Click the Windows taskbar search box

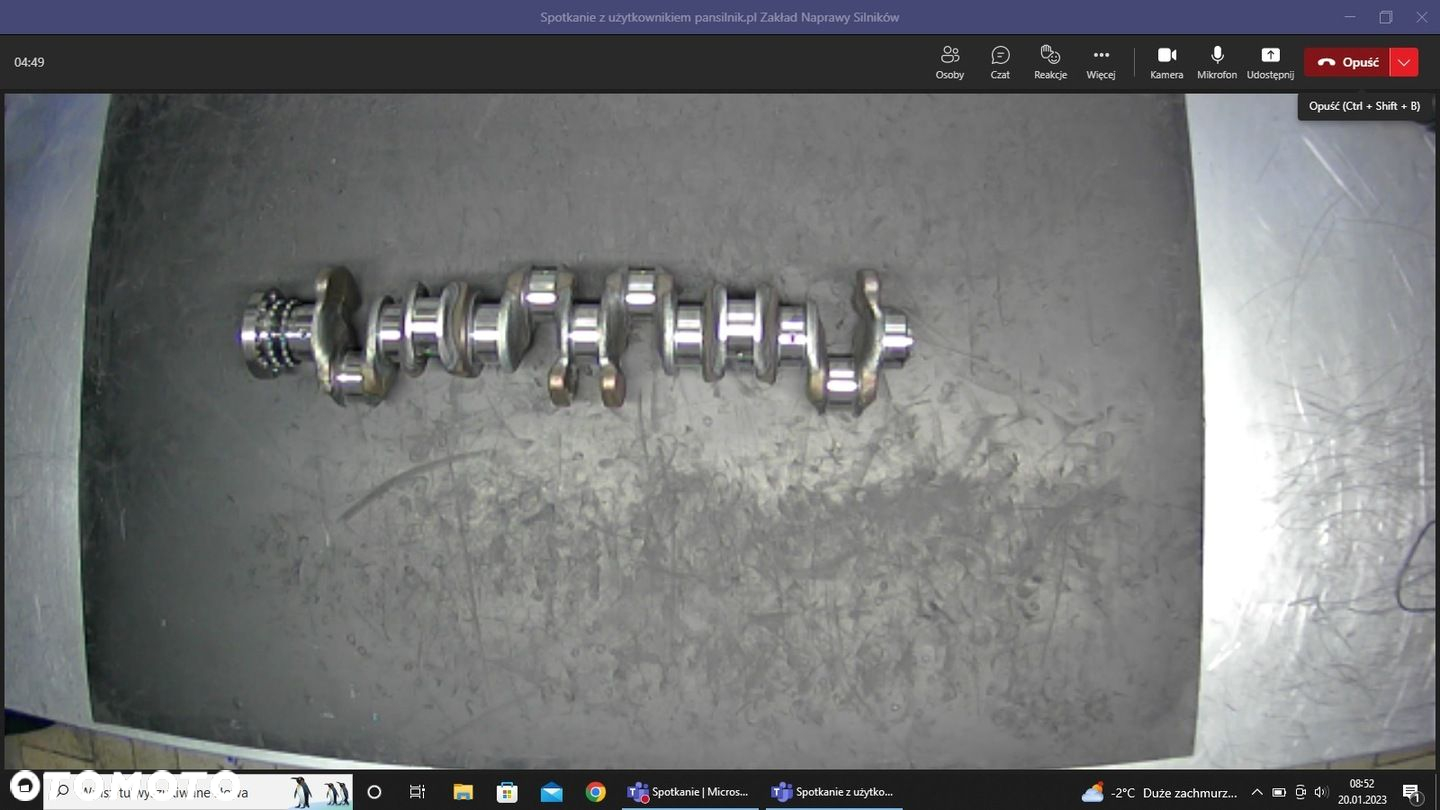pyautogui.click(x=198, y=792)
